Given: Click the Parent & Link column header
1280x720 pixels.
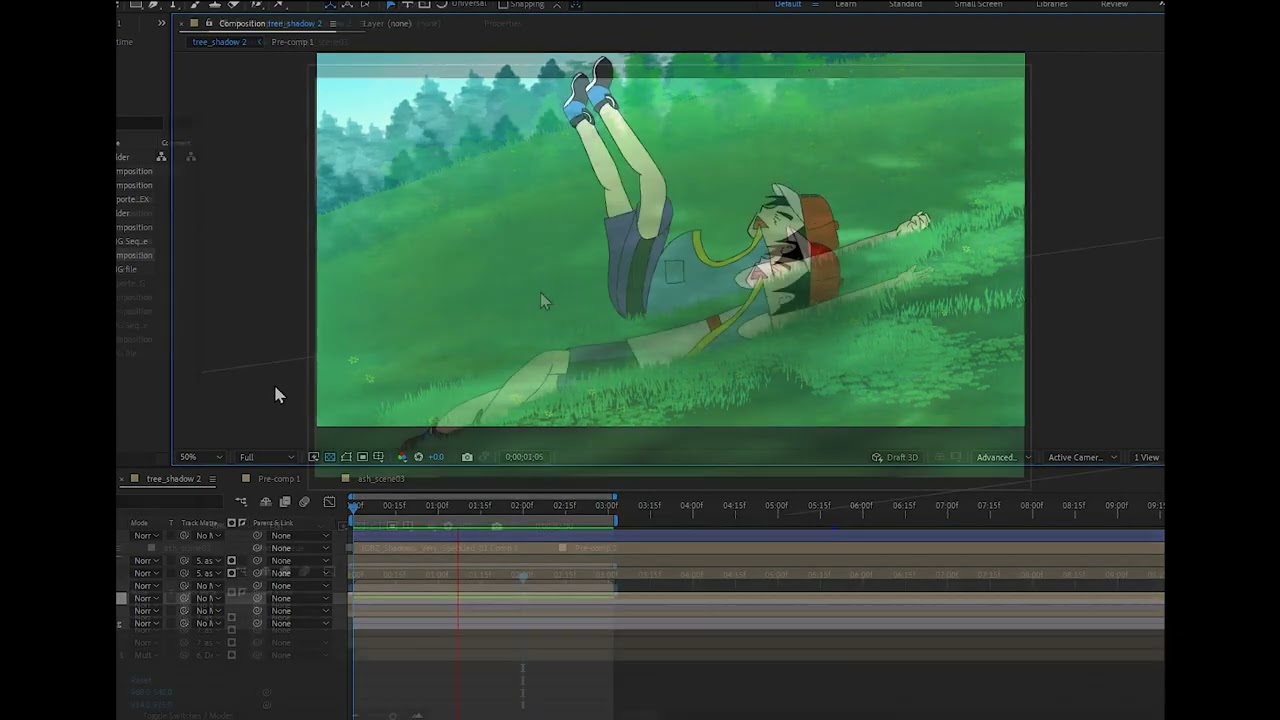Looking at the screenshot, I should tap(273, 523).
